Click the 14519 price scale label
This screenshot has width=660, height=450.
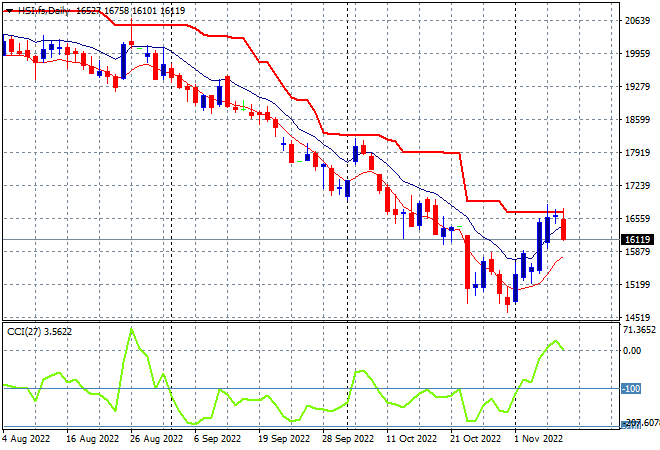pyautogui.click(x=637, y=317)
